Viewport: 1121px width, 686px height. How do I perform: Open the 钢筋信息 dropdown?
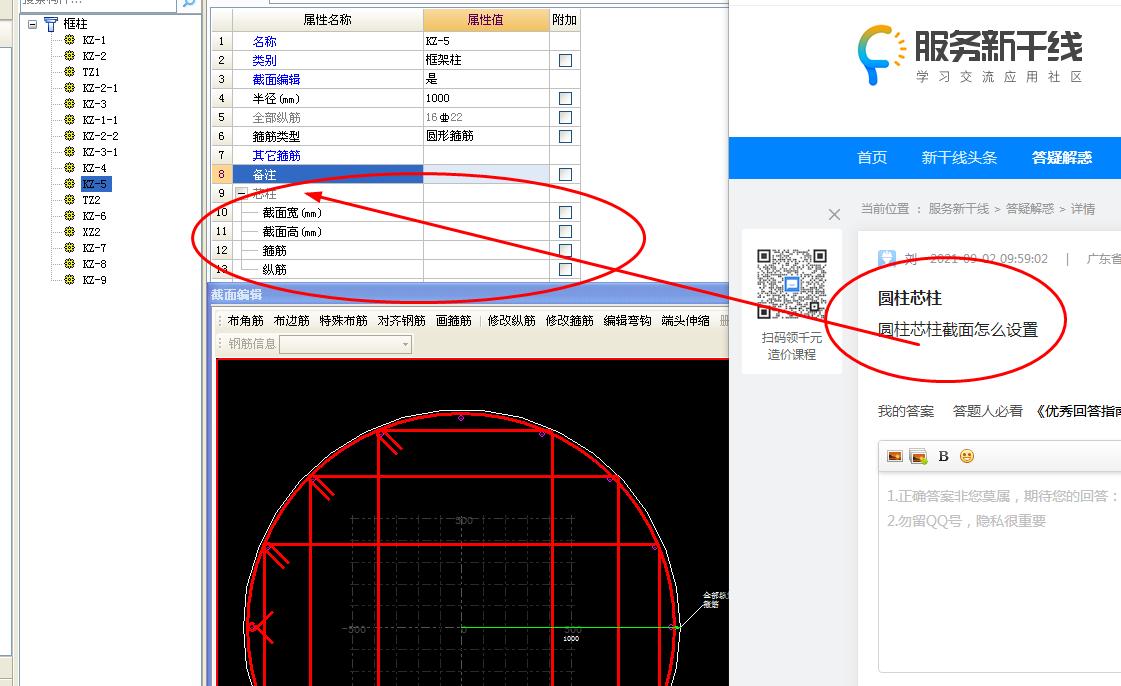[x=405, y=344]
